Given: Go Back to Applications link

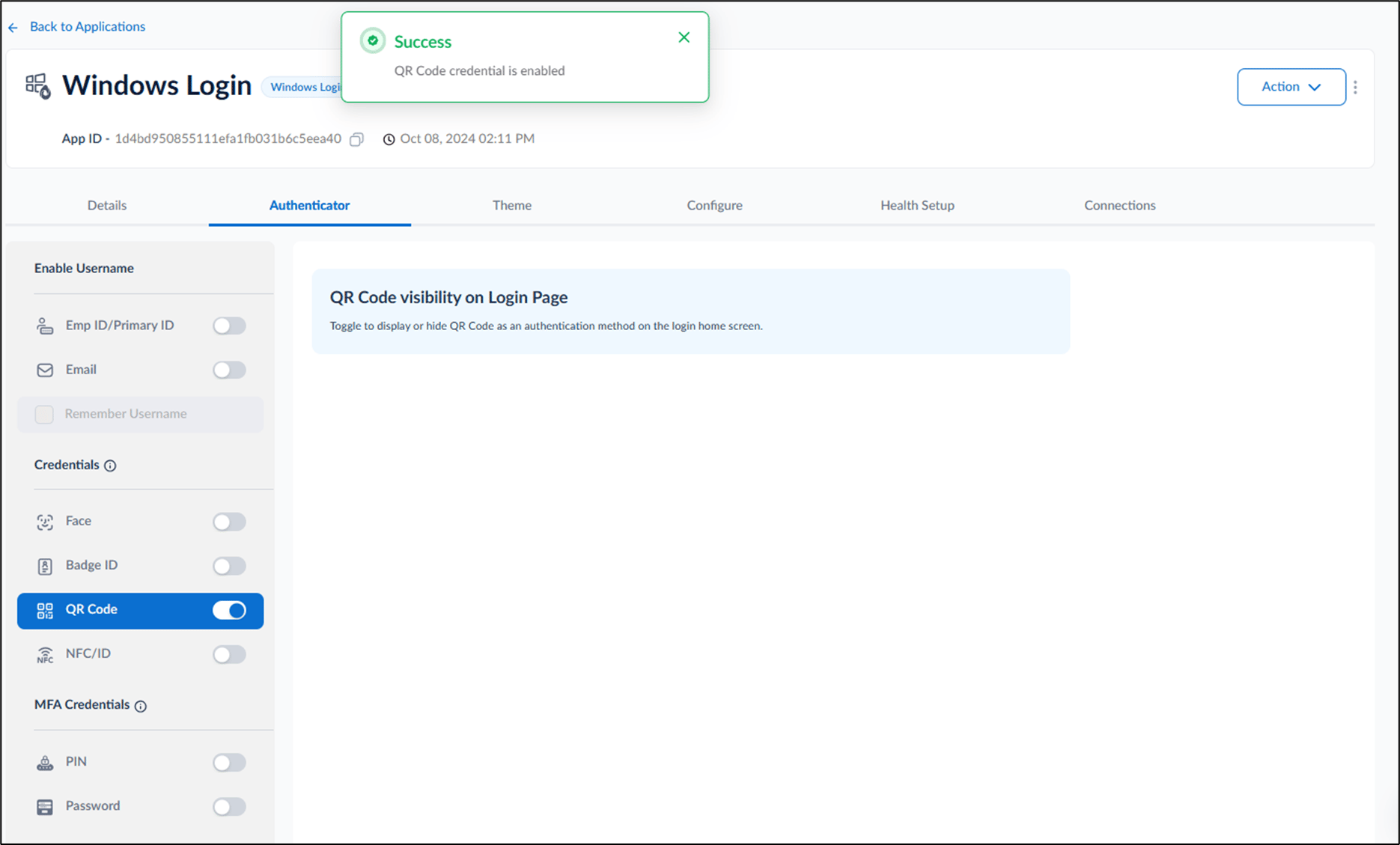Looking at the screenshot, I should 88,27.
